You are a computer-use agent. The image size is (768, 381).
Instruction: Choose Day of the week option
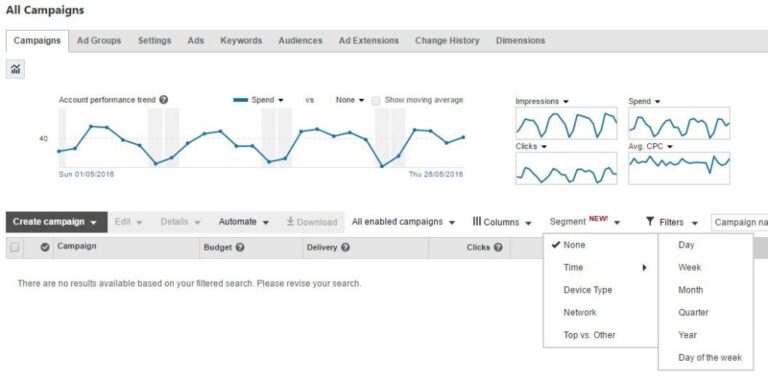706,357
